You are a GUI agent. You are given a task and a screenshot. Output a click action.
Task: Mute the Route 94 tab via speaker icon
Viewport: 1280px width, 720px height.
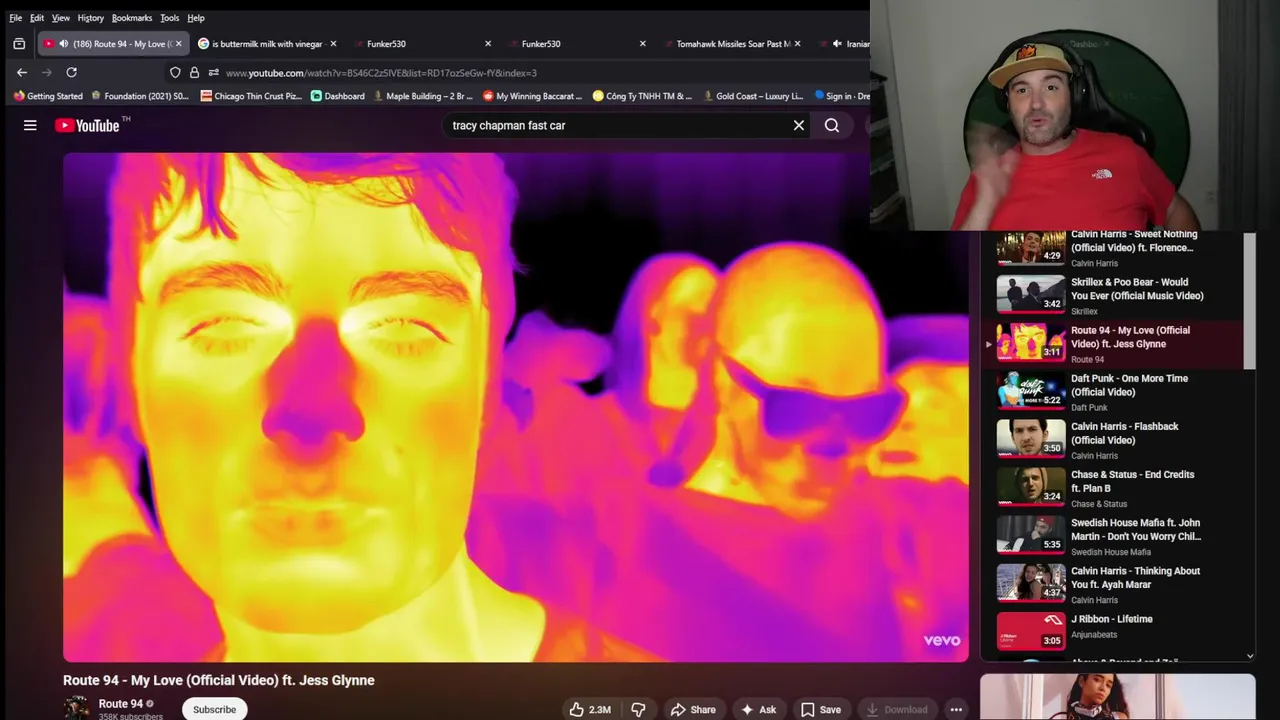pyautogui.click(x=64, y=44)
